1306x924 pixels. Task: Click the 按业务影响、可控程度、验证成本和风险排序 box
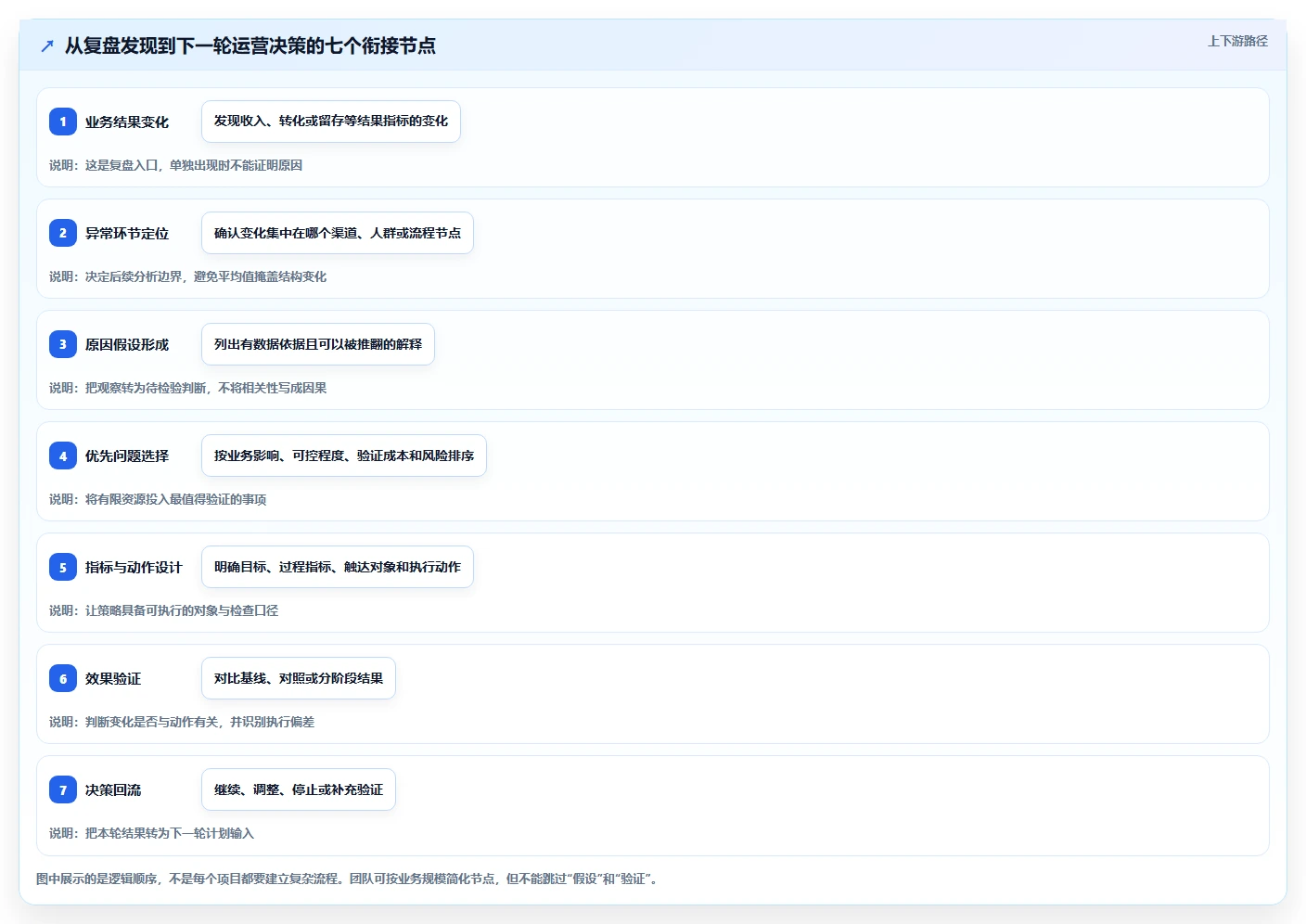click(344, 456)
